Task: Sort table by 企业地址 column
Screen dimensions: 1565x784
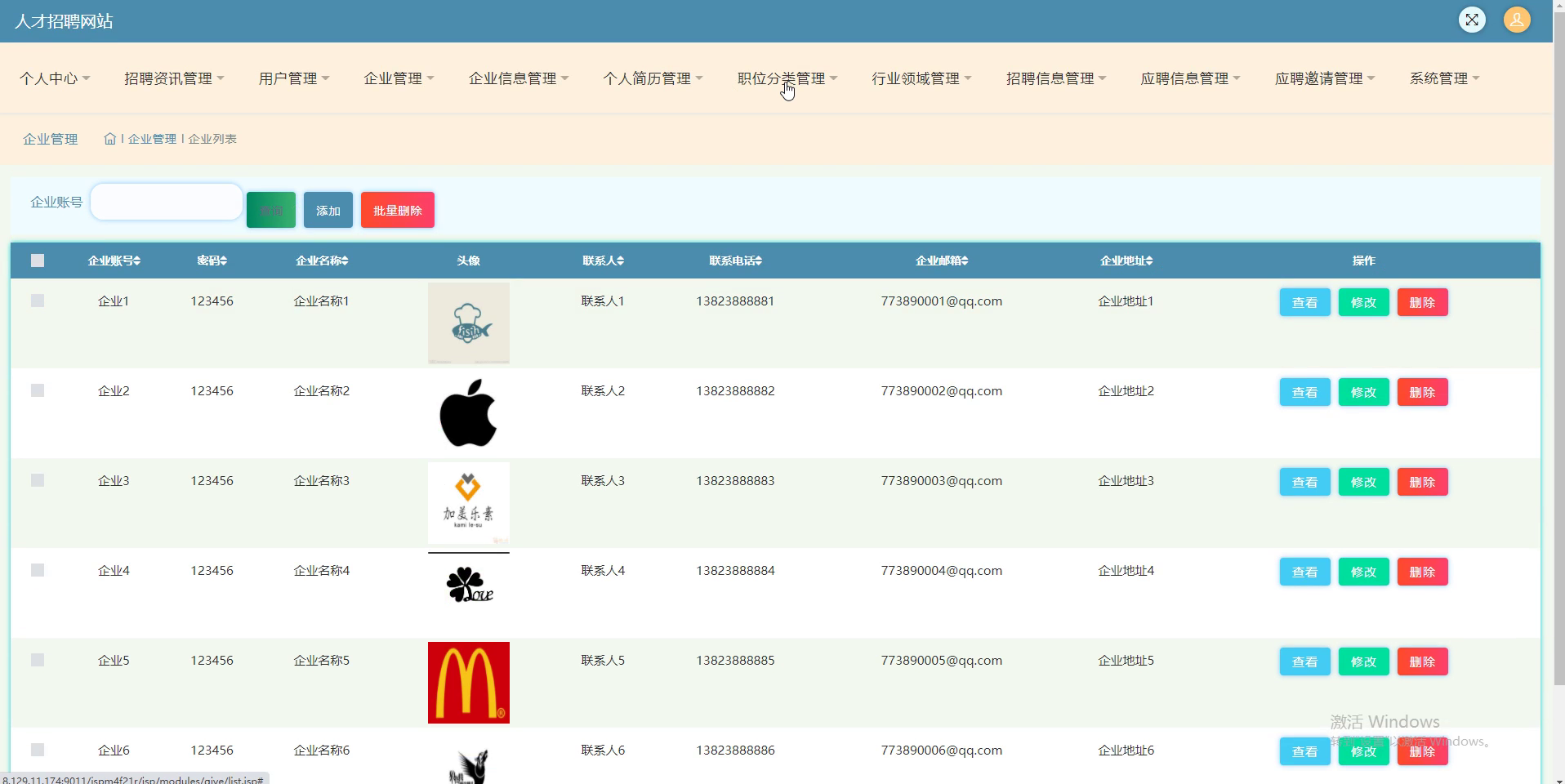Action: click(x=1126, y=261)
